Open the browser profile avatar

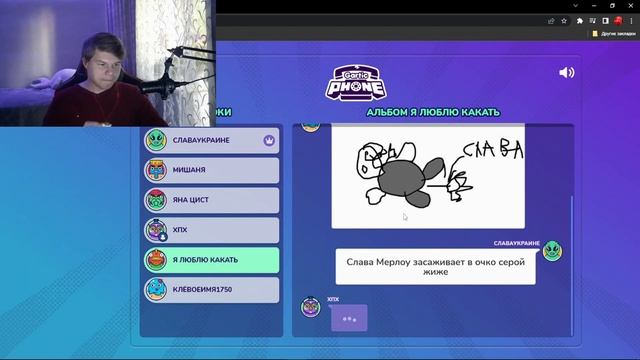[618, 21]
